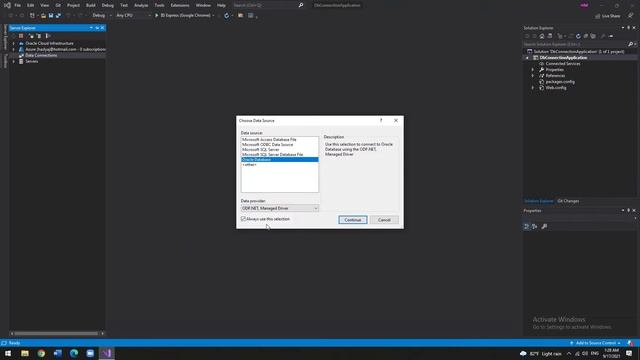Viewport: 640px width, 360px height.
Task: Click Server Explorer horizontal scrollbar
Action: pos(57,333)
